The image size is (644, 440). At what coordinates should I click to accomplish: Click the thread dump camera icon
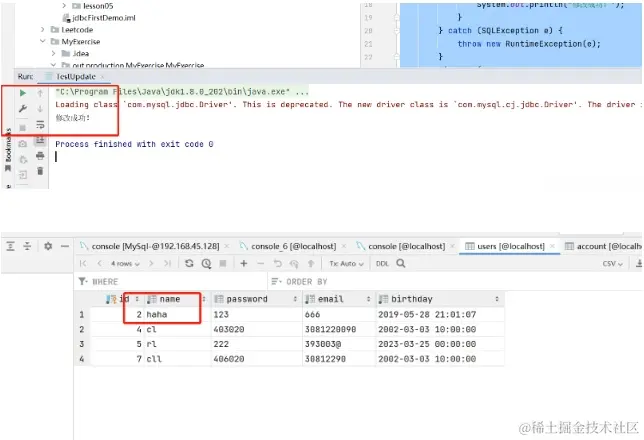coord(23,144)
